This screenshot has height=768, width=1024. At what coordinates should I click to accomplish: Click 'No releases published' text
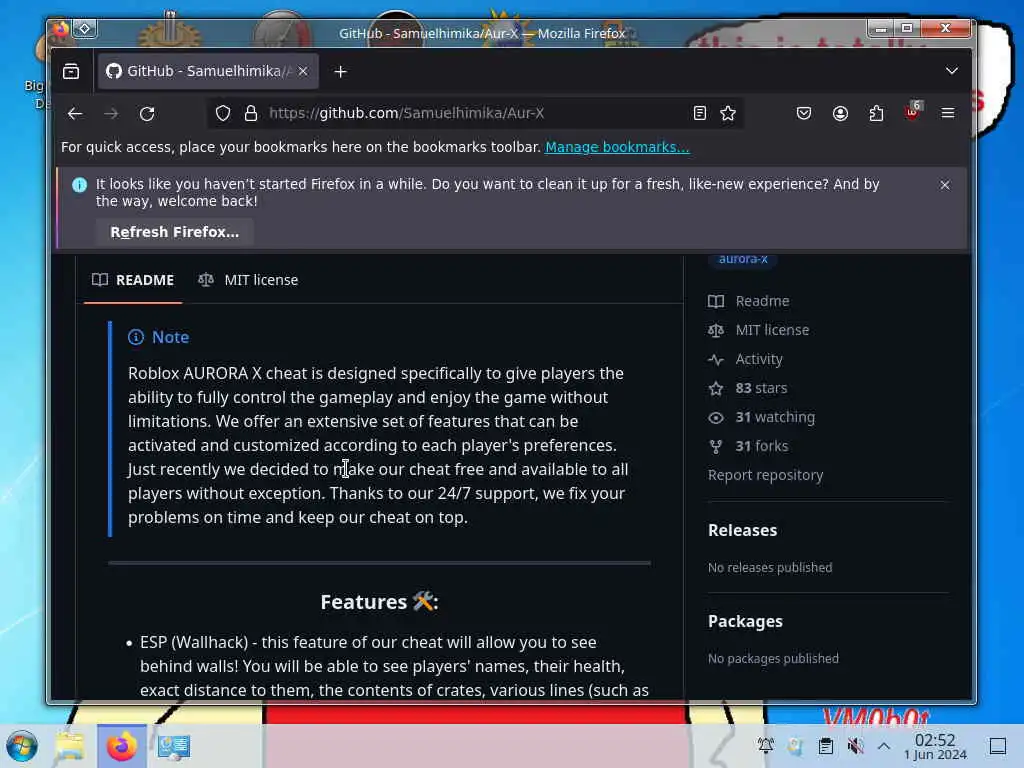[770, 568]
